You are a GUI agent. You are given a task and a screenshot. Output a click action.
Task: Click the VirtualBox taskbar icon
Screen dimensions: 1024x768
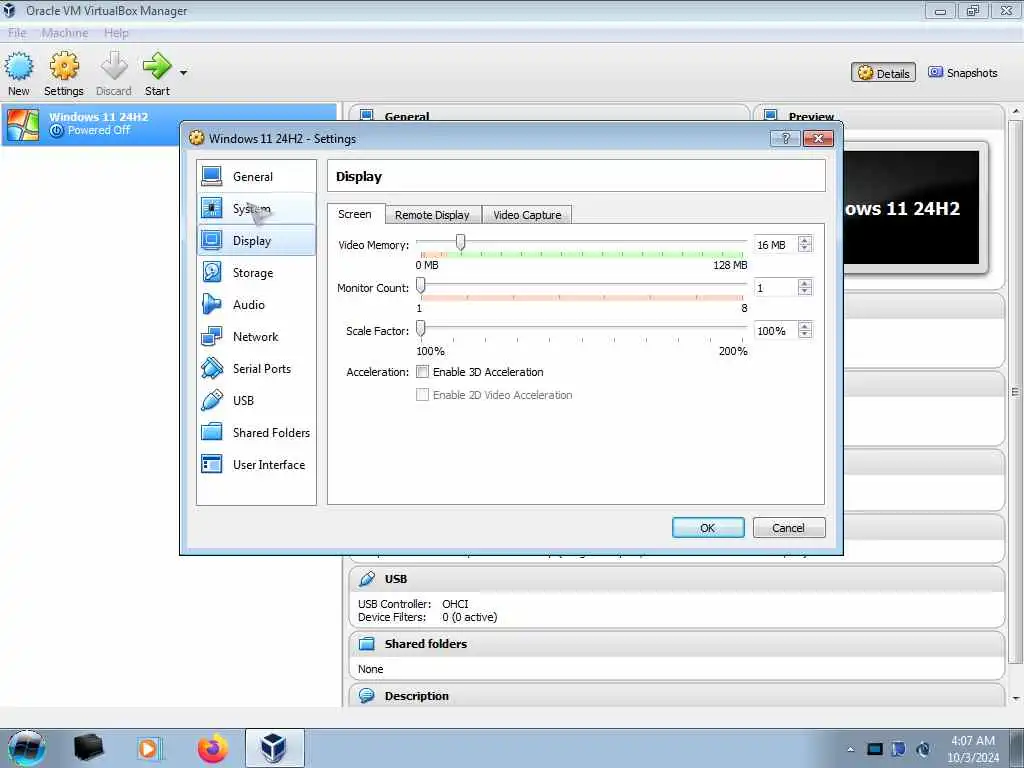[274, 748]
